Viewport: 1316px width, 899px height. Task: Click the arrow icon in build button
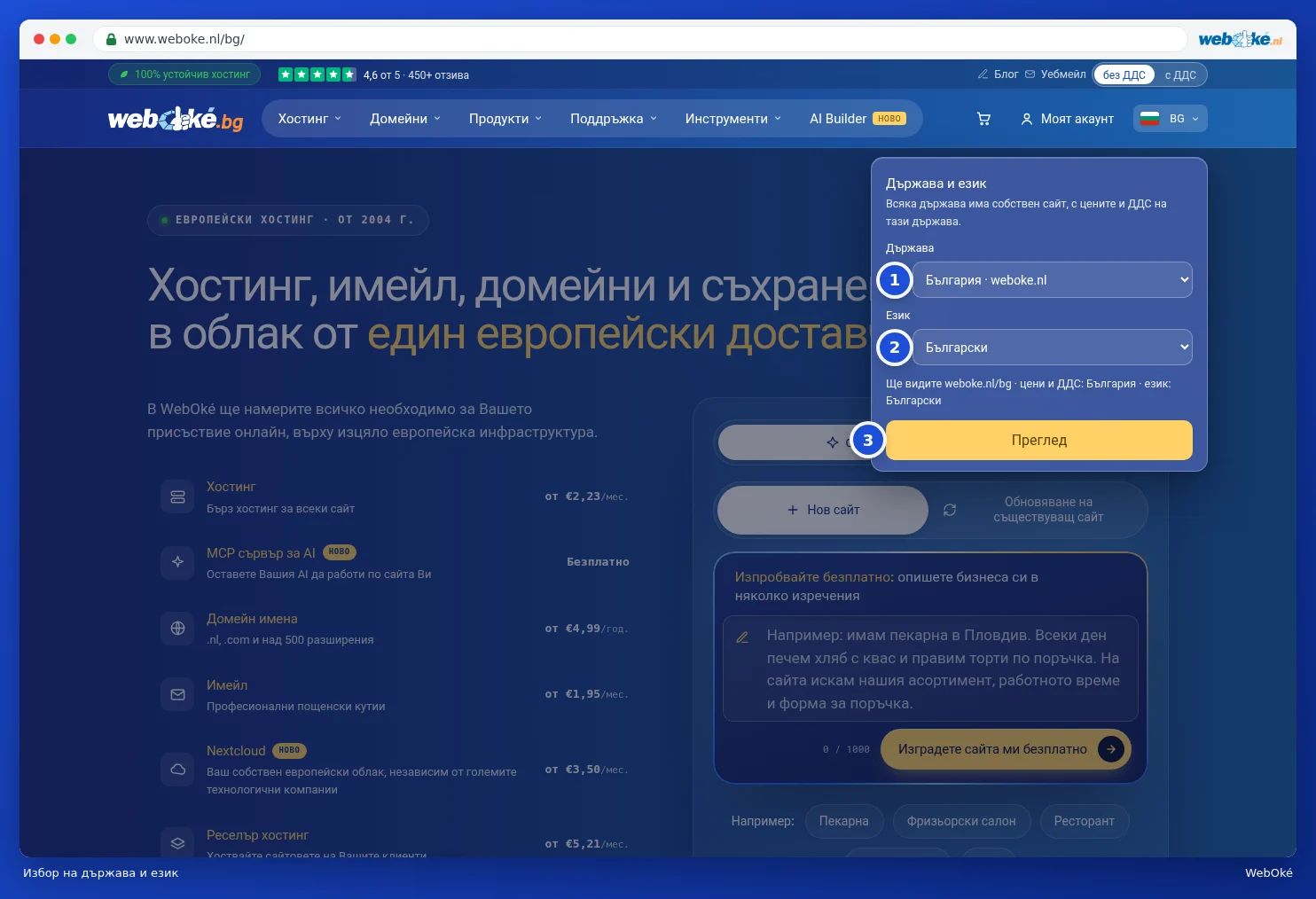click(x=1111, y=749)
